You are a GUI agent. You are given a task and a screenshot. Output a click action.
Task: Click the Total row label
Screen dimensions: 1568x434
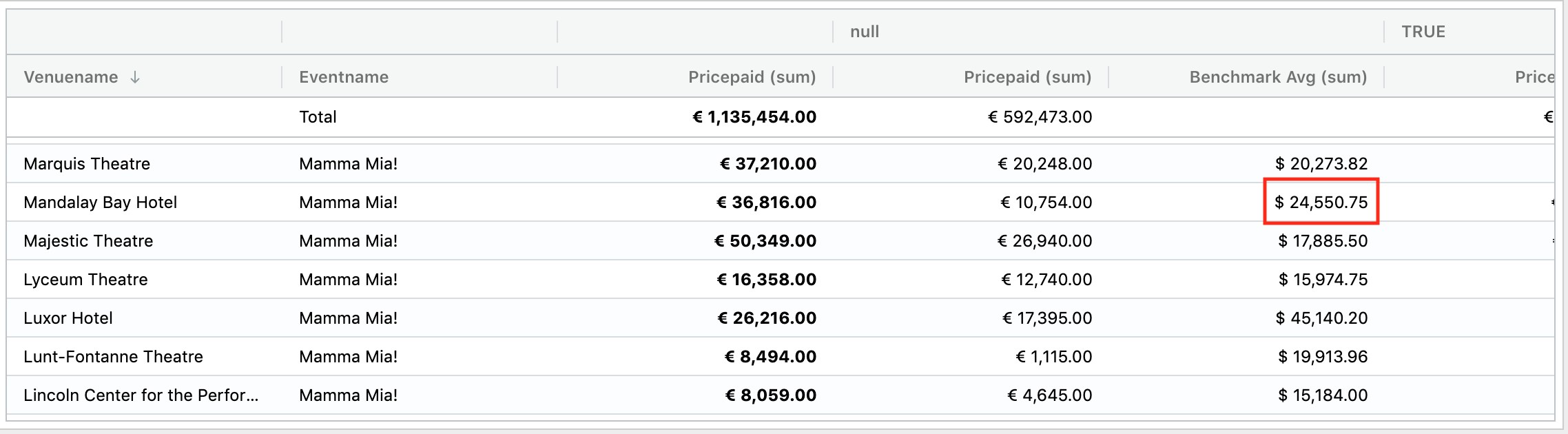click(x=318, y=117)
